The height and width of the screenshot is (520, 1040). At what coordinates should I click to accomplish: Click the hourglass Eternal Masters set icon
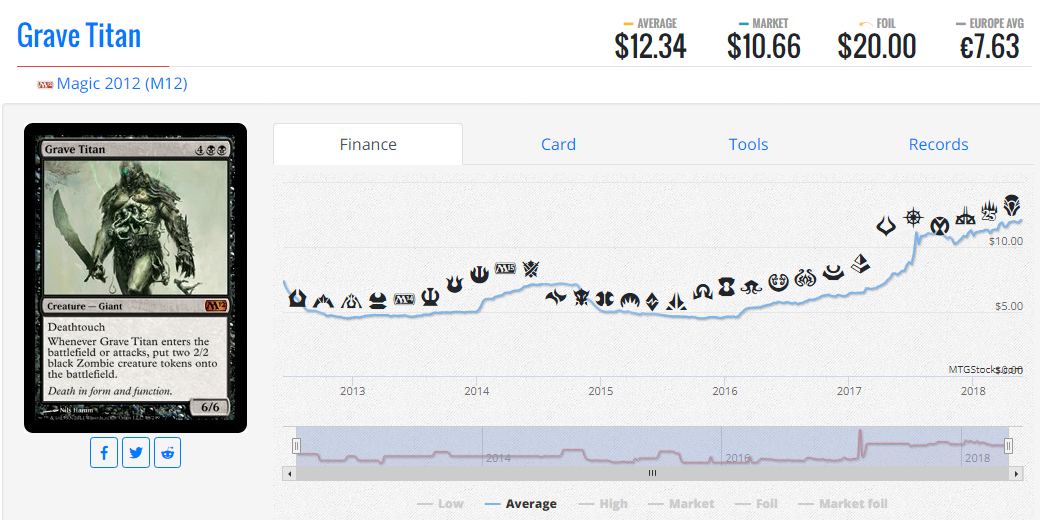727,287
